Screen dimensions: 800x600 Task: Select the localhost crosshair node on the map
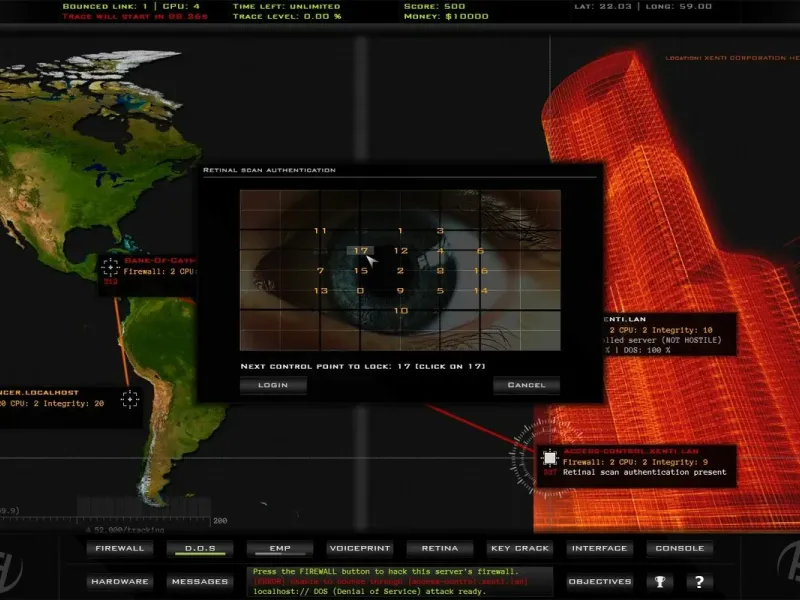pos(130,399)
